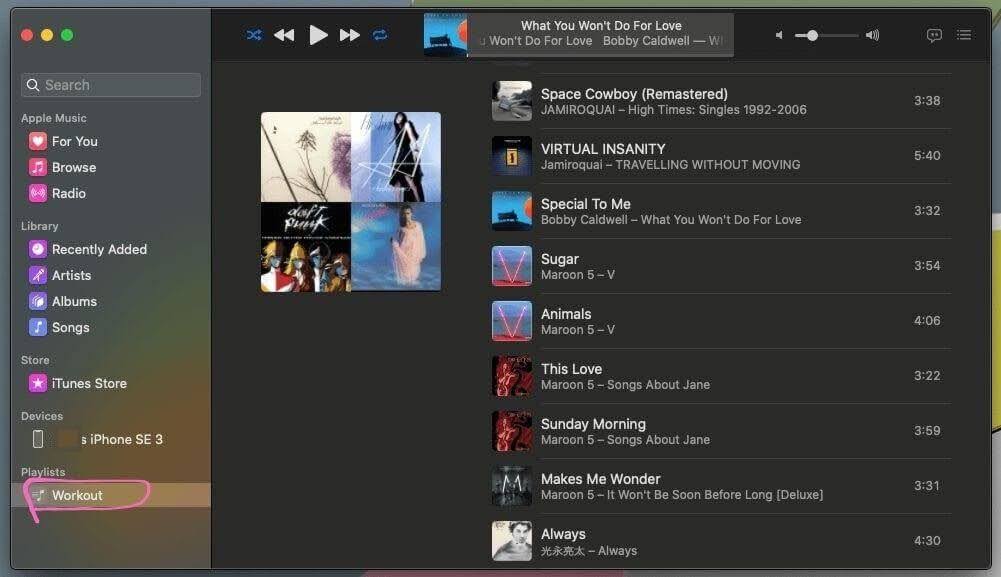
Task: Click the Space Cowboy album thumbnail
Action: (x=512, y=101)
